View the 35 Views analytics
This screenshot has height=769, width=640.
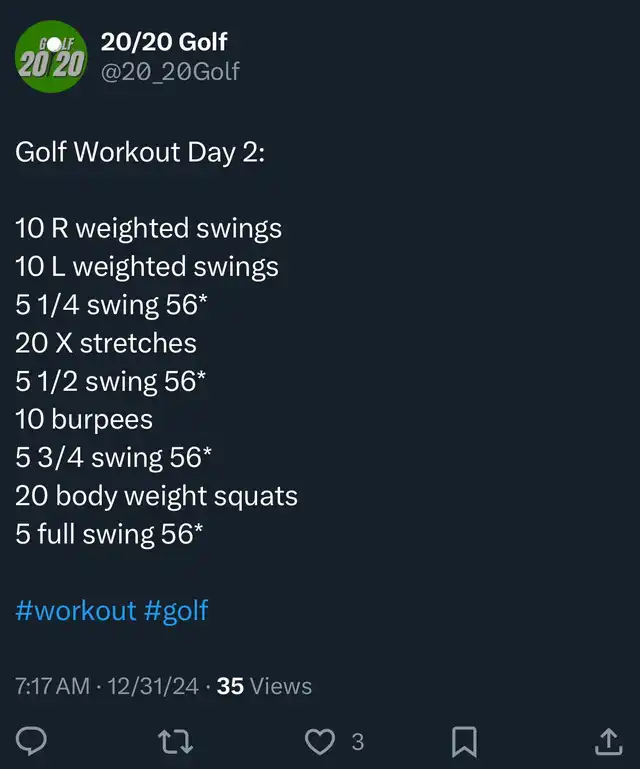[x=264, y=686]
